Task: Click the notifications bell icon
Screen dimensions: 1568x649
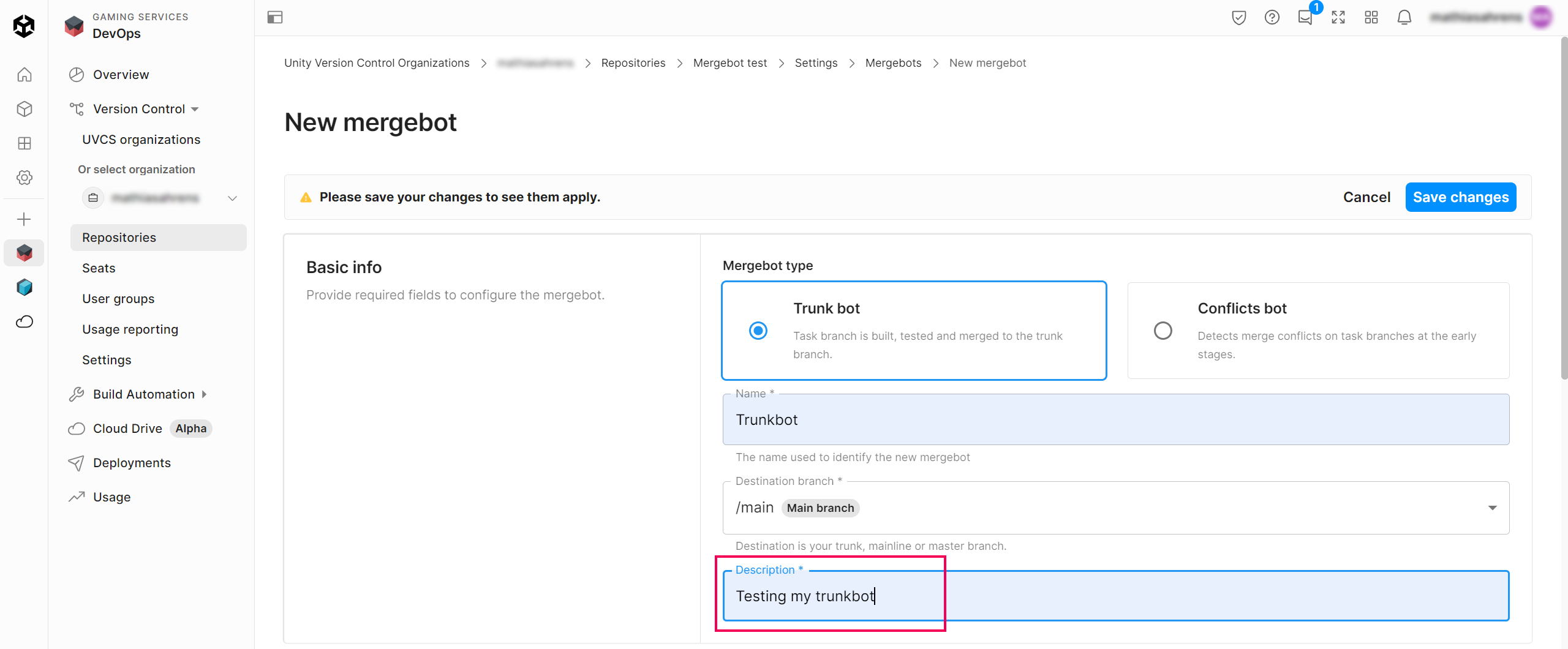Action: [x=1404, y=17]
